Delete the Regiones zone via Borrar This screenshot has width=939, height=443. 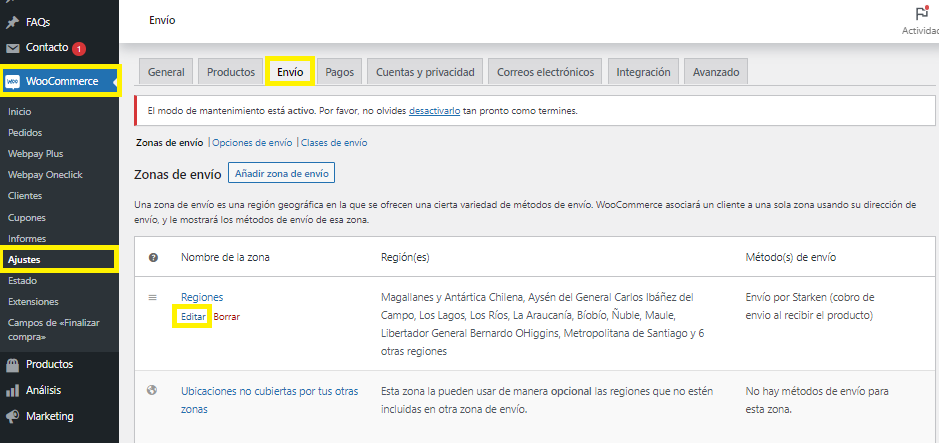tap(227, 316)
